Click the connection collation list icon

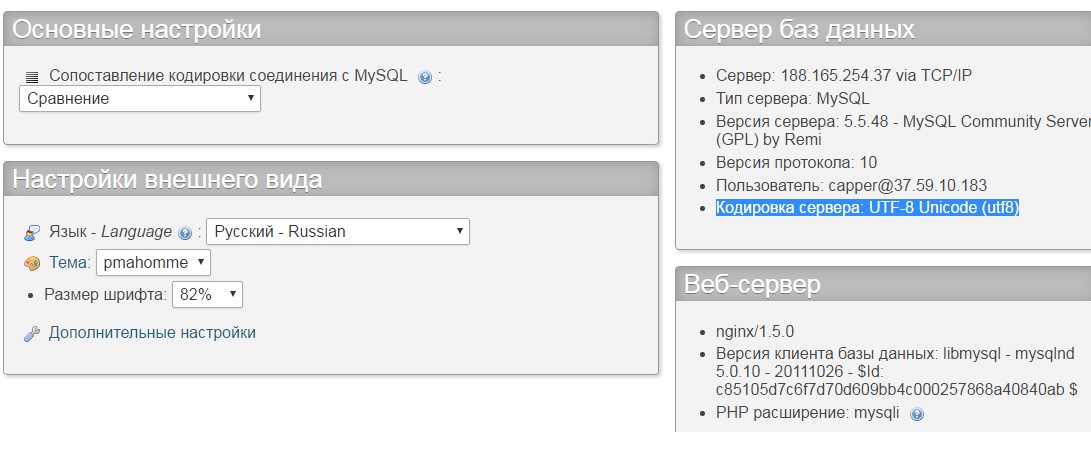[x=31, y=76]
